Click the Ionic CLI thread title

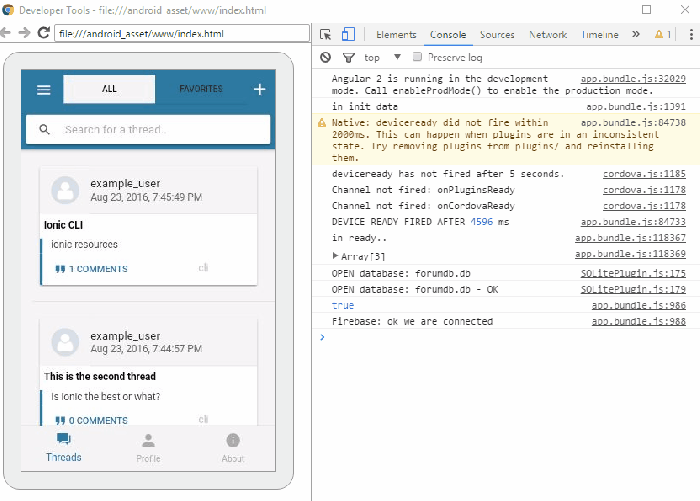click(63, 225)
